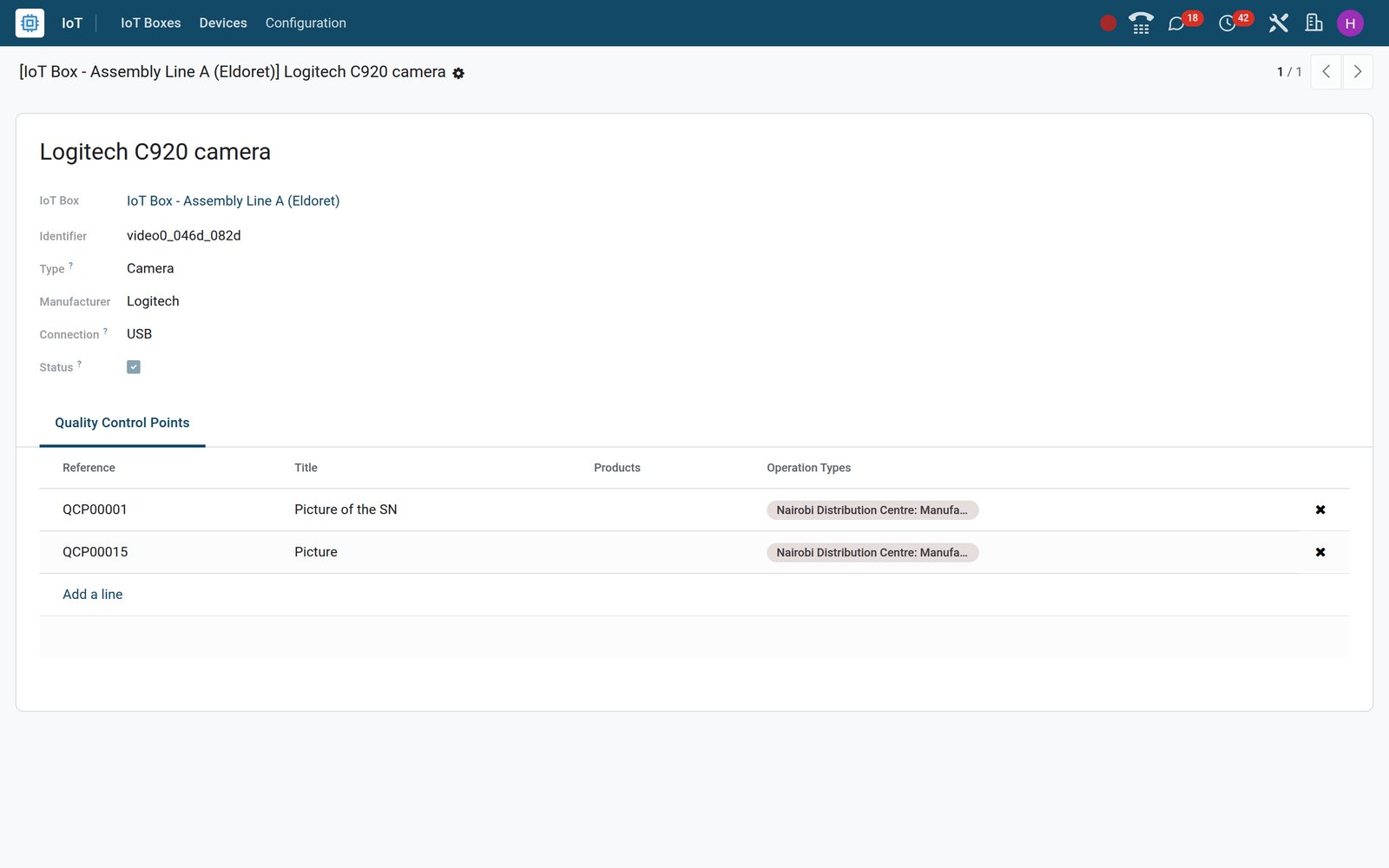Click the Picture of the SN title cell
This screenshot has height=868, width=1389.
(346, 510)
